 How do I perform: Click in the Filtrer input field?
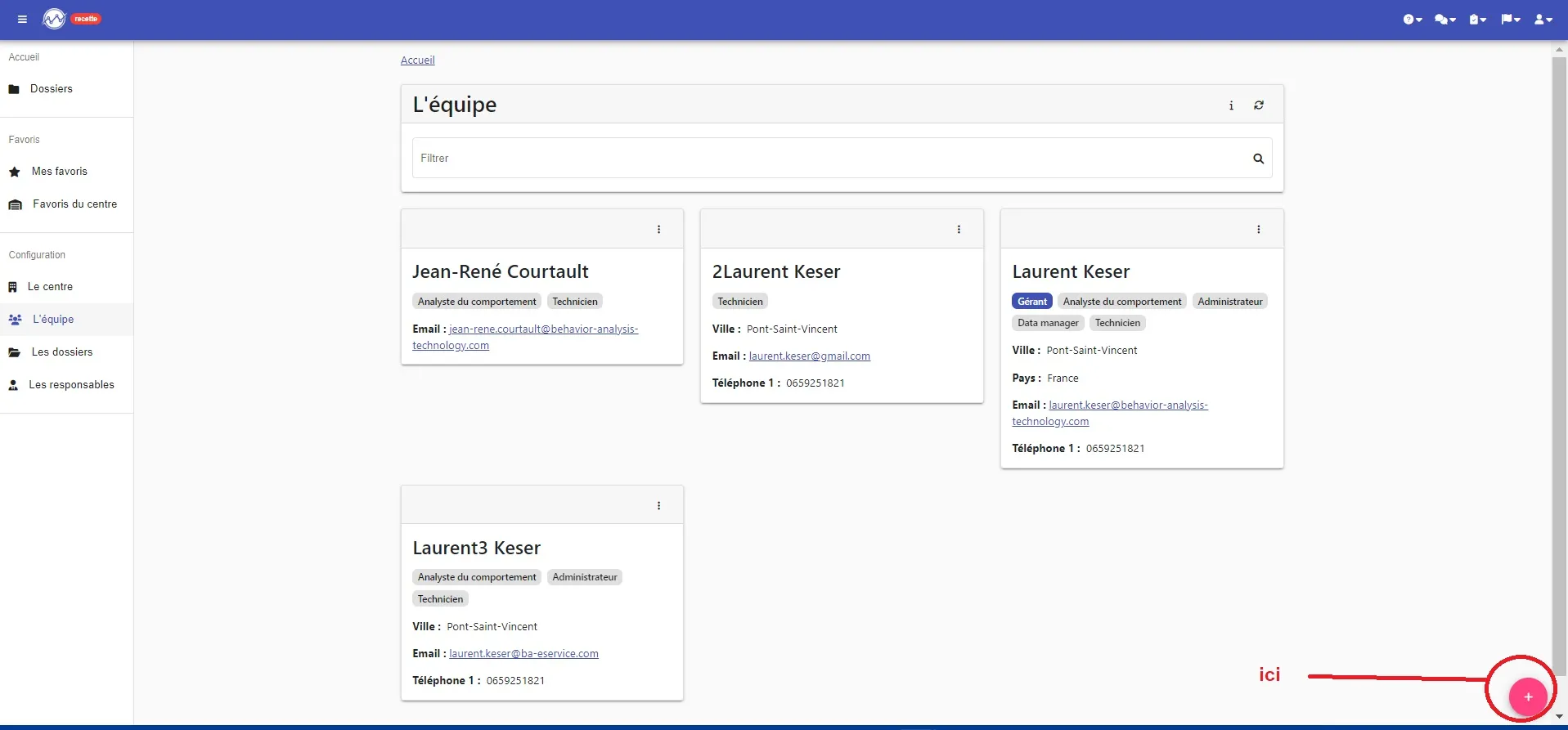pos(830,159)
